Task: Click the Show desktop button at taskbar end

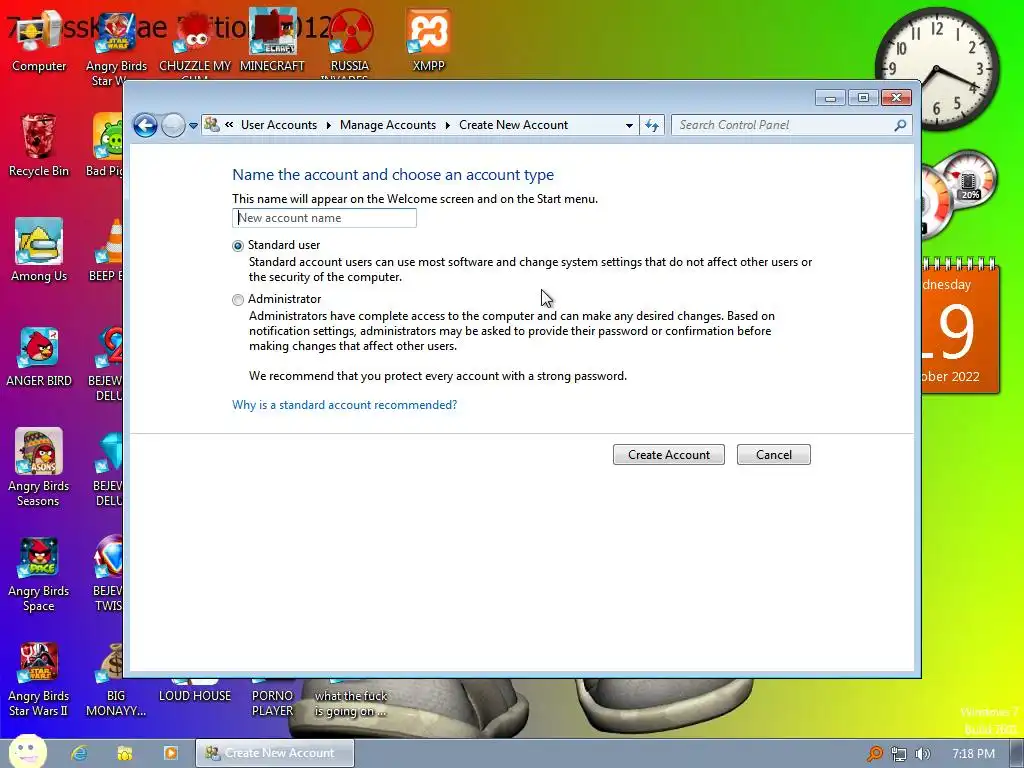Action: [x=1017, y=754]
